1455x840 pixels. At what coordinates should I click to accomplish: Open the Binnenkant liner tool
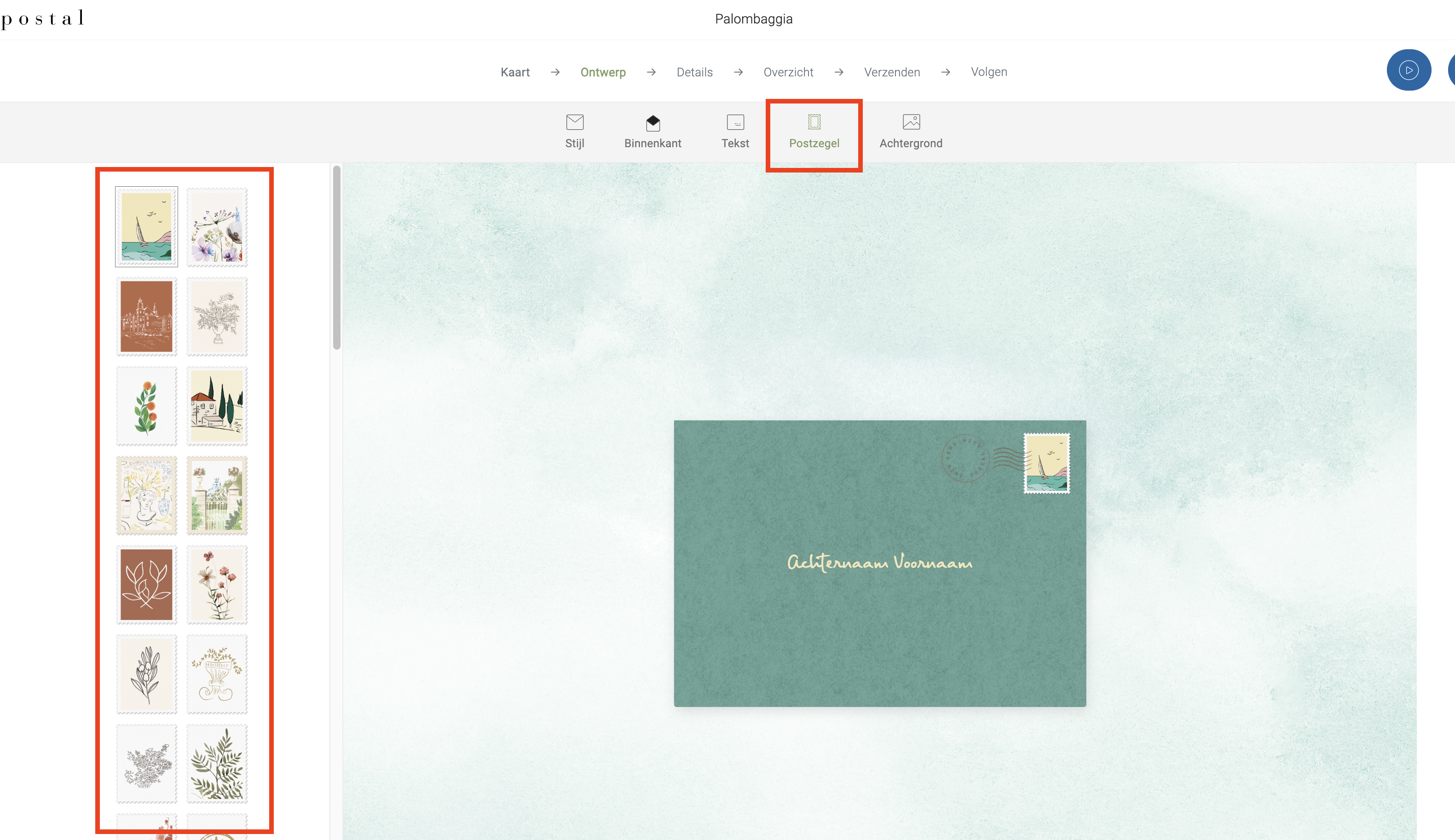(x=652, y=132)
